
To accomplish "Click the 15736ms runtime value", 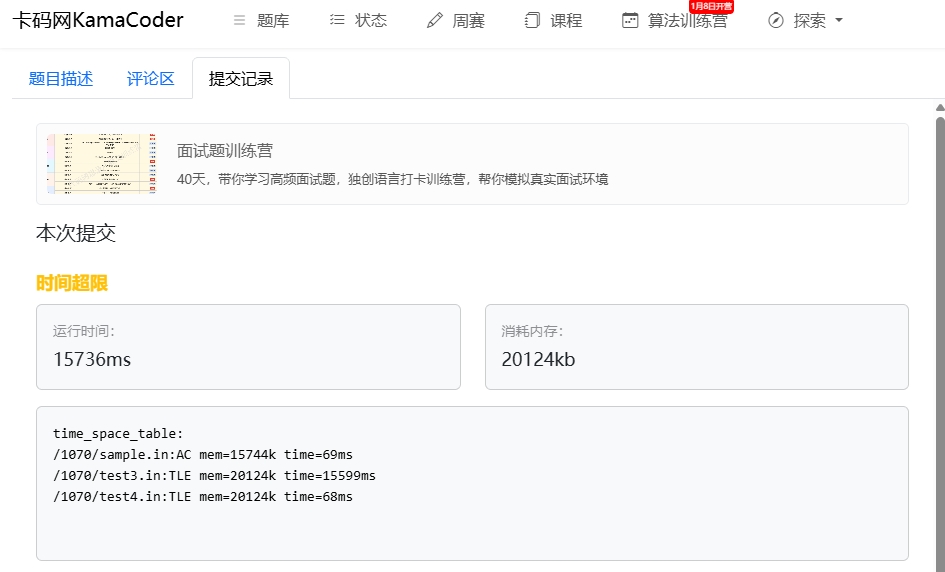I will pos(92,359).
